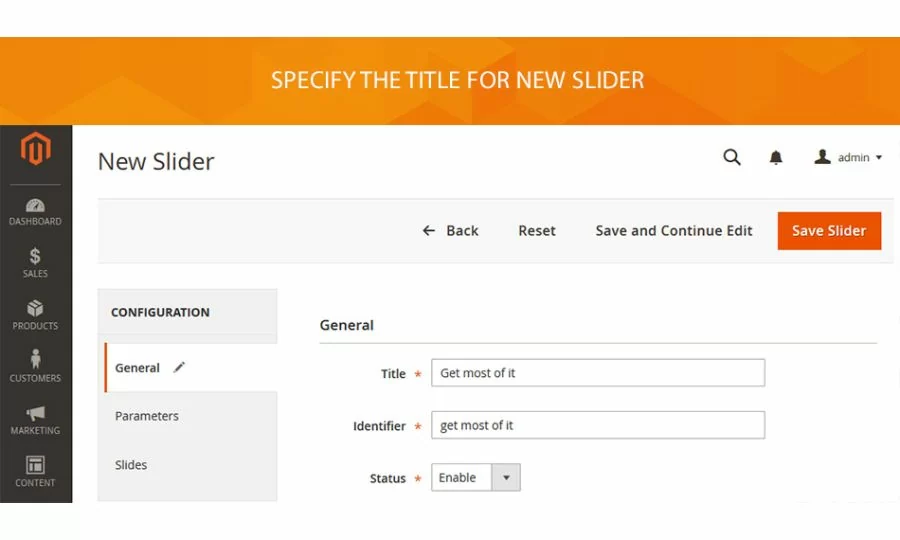Open the Dashboard sidebar icon
The width and height of the screenshot is (900, 540).
pos(35,206)
